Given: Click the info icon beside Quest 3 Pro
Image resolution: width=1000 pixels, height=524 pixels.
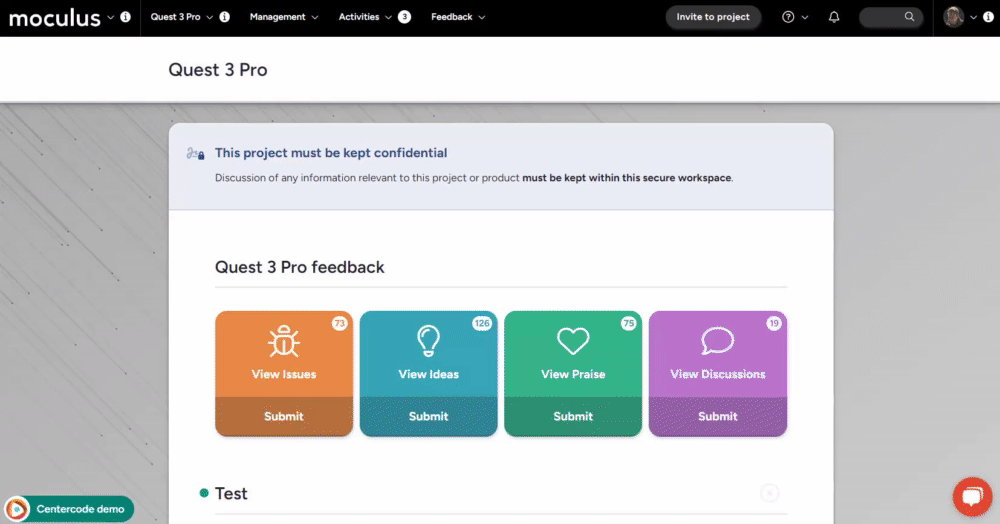Looking at the screenshot, I should click(x=224, y=17).
